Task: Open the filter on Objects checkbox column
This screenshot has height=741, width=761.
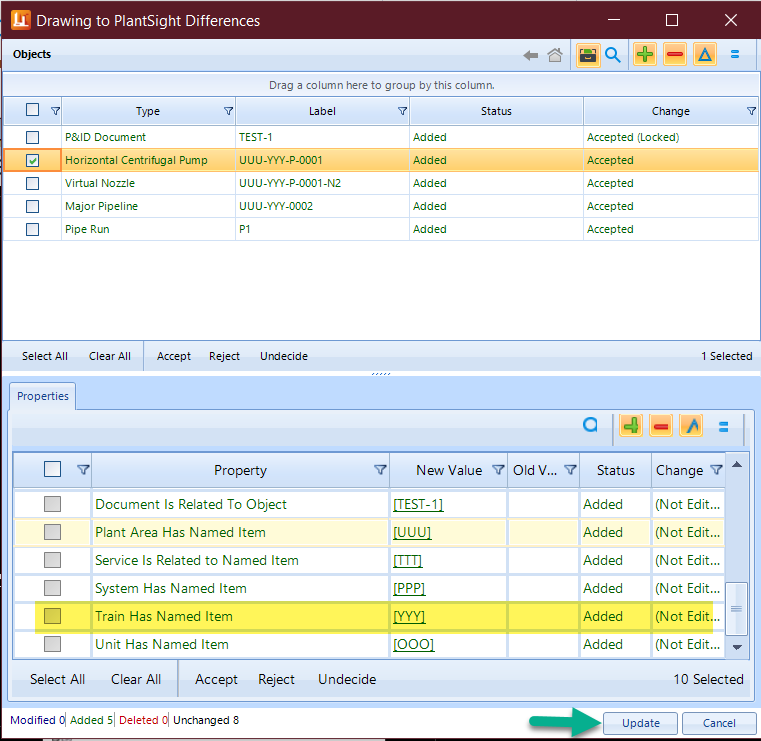Action: tap(55, 111)
